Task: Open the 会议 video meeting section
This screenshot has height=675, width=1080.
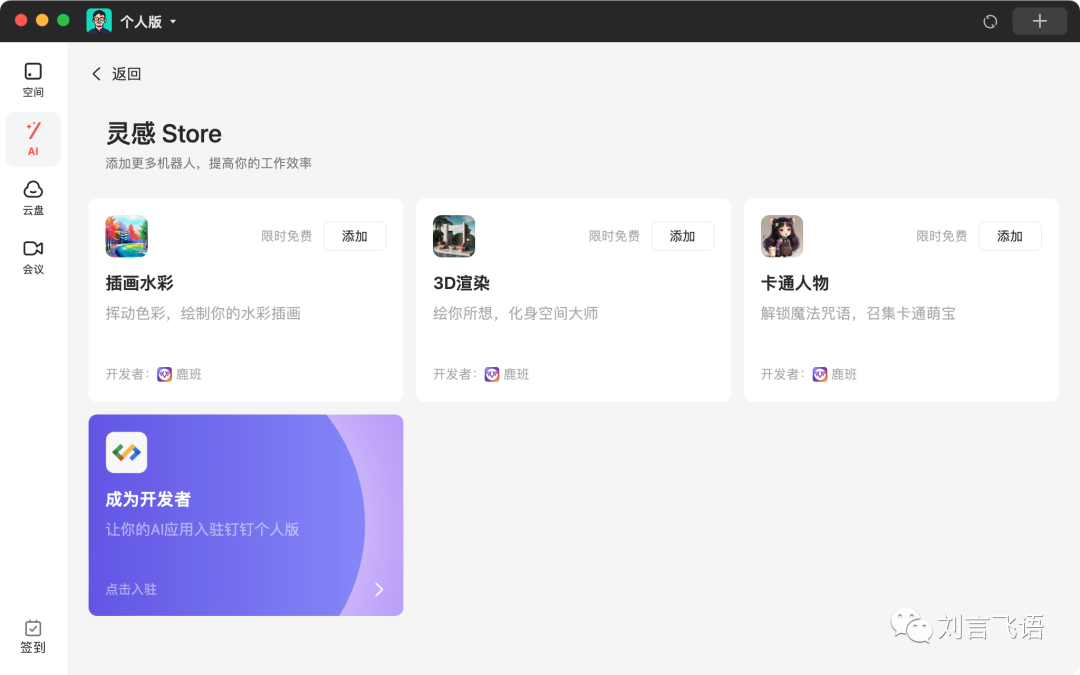Action: click(33, 258)
